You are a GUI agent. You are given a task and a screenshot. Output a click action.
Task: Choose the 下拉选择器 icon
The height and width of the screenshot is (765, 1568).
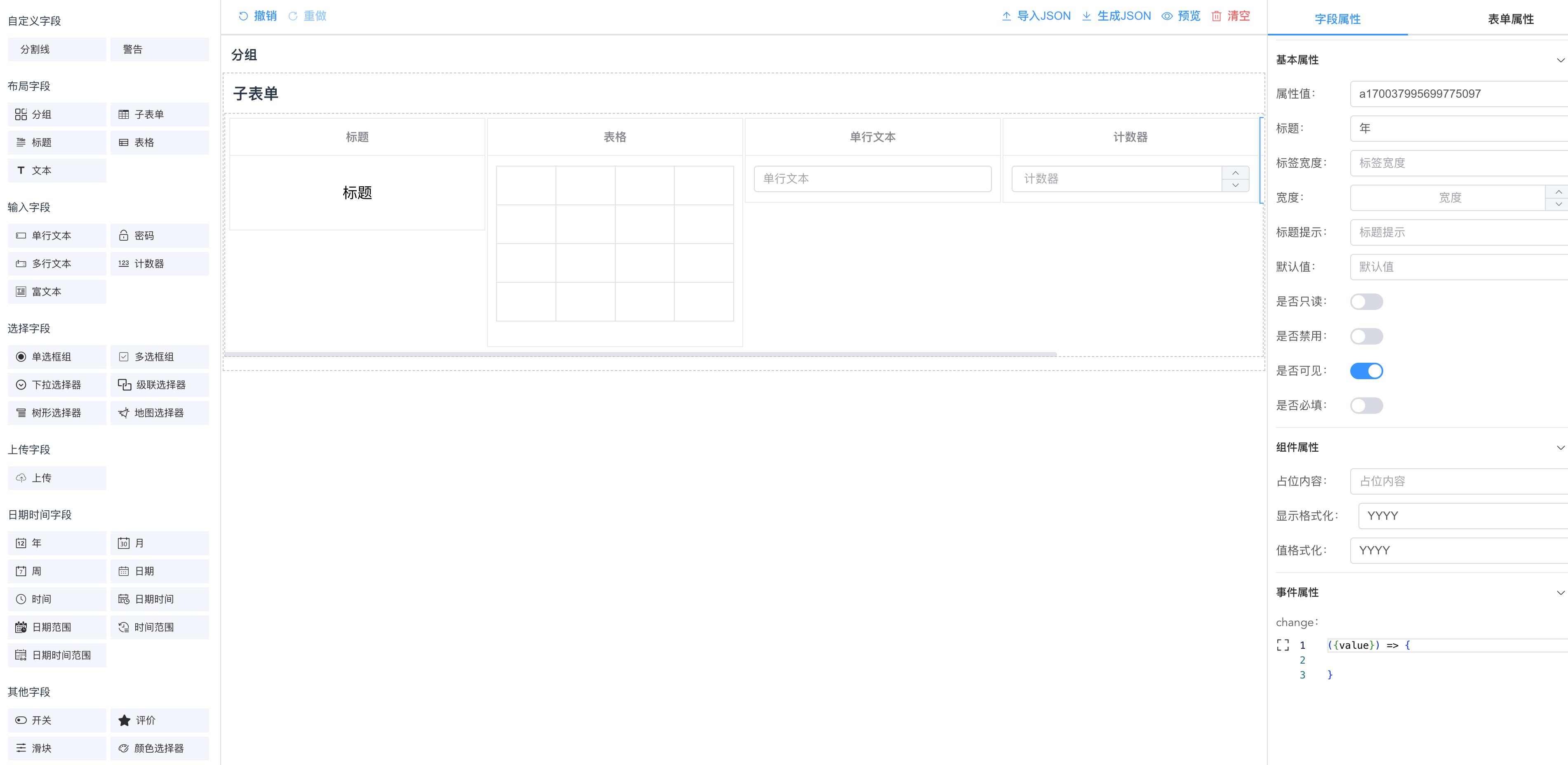21,384
